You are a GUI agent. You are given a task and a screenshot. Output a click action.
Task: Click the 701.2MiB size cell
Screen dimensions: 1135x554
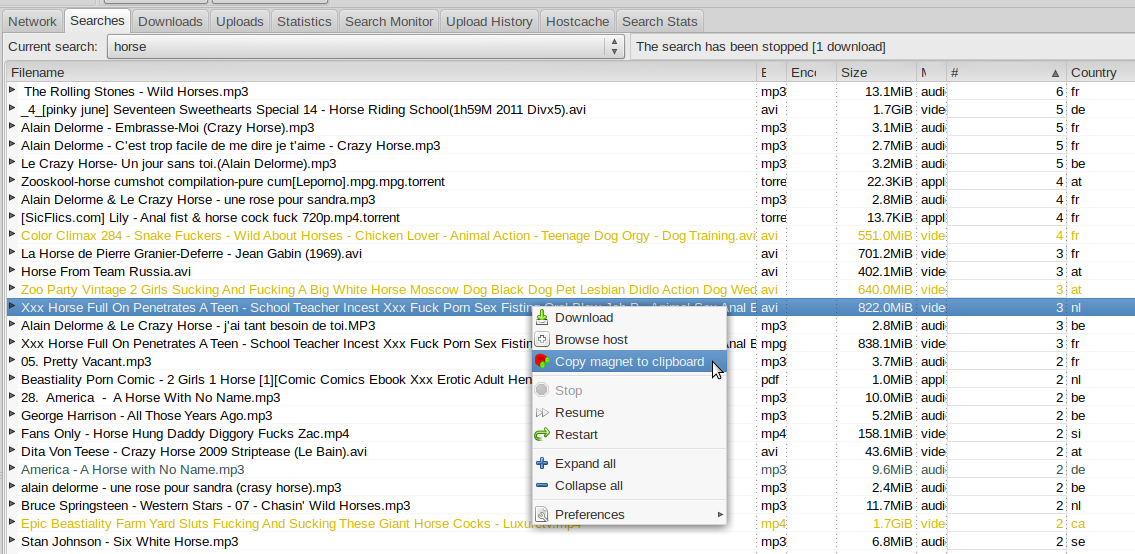(883, 253)
